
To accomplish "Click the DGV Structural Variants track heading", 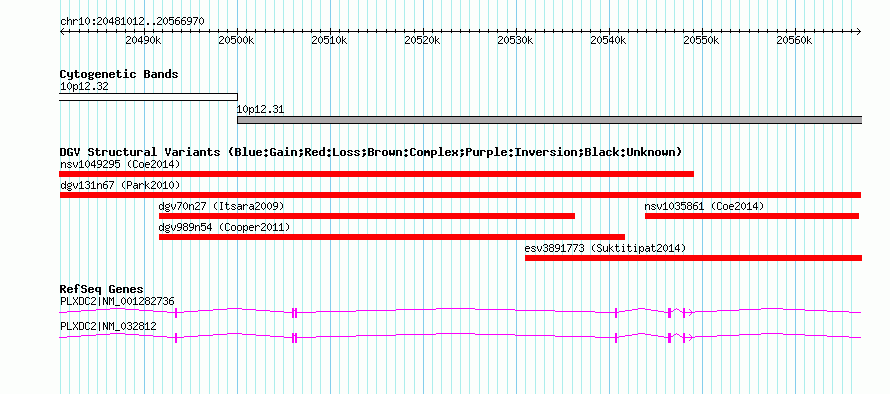I will [x=371, y=152].
